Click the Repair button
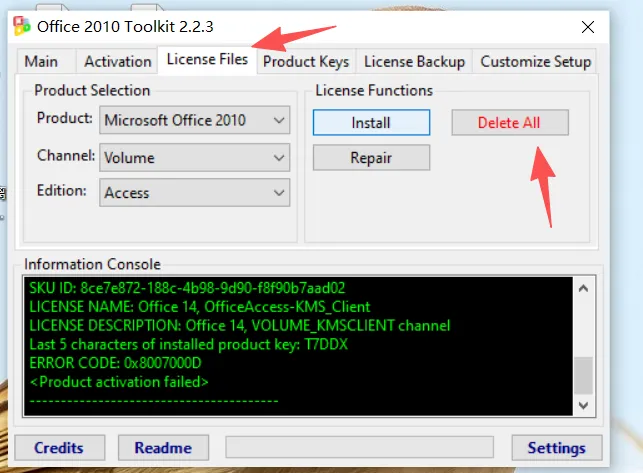643x473 pixels. pyautogui.click(x=371, y=158)
